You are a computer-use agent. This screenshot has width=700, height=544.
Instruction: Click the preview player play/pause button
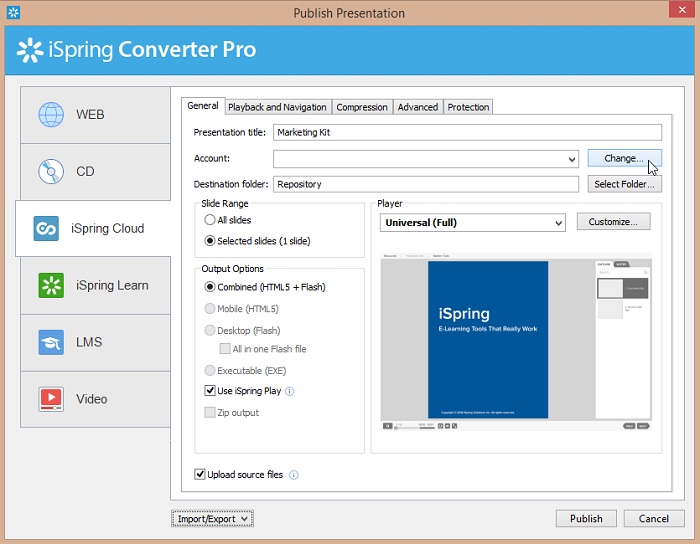click(388, 426)
